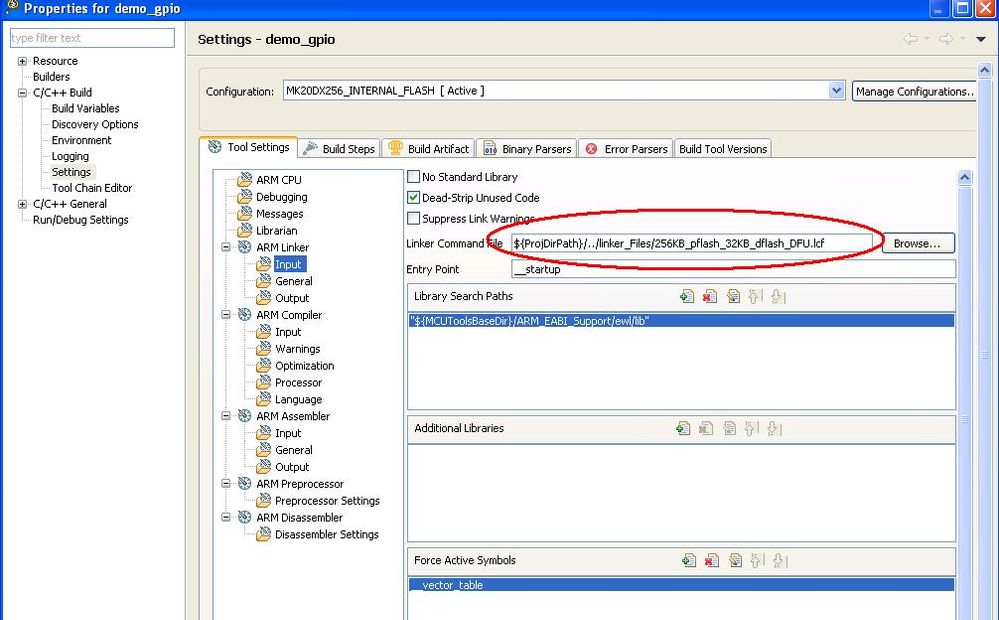Open the Build Artifact tab
Image resolution: width=999 pixels, height=620 pixels.
tap(428, 148)
